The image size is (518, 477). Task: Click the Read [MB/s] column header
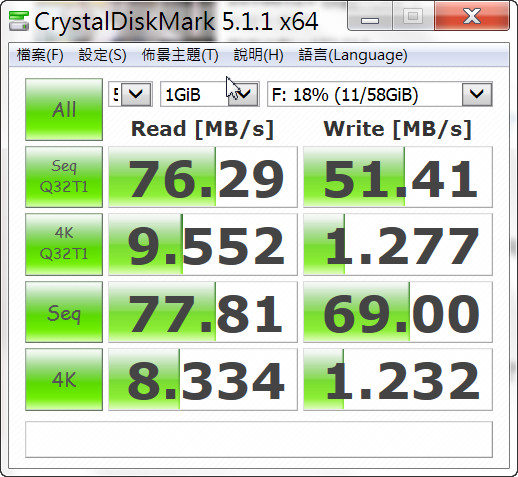coord(203,129)
